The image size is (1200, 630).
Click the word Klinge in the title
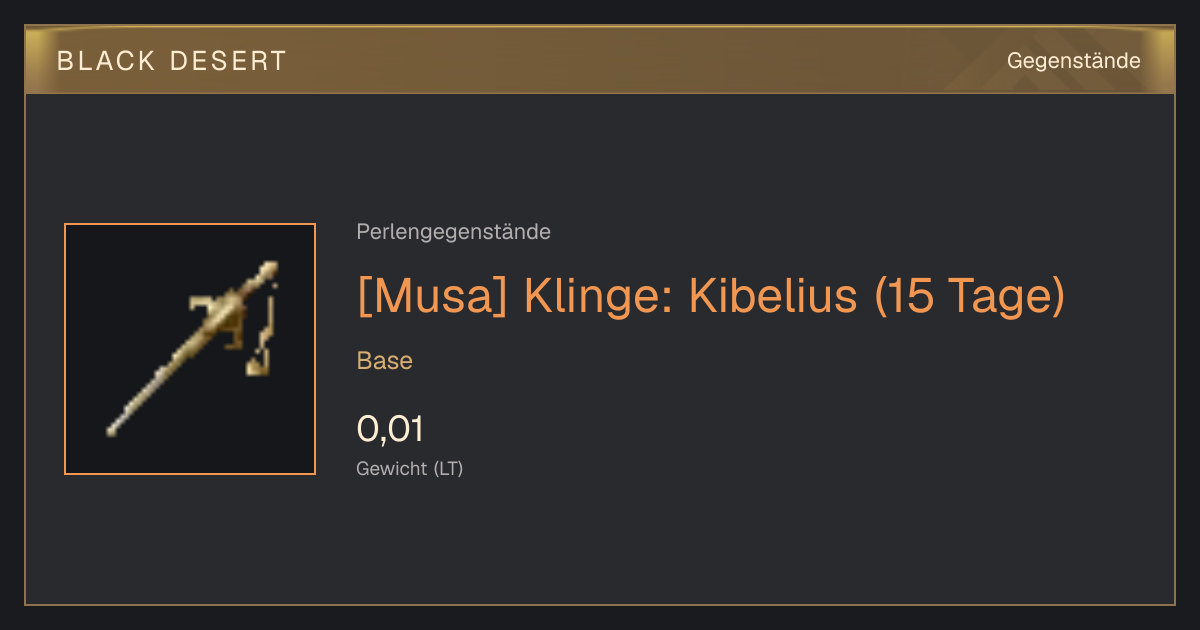[x=599, y=296]
